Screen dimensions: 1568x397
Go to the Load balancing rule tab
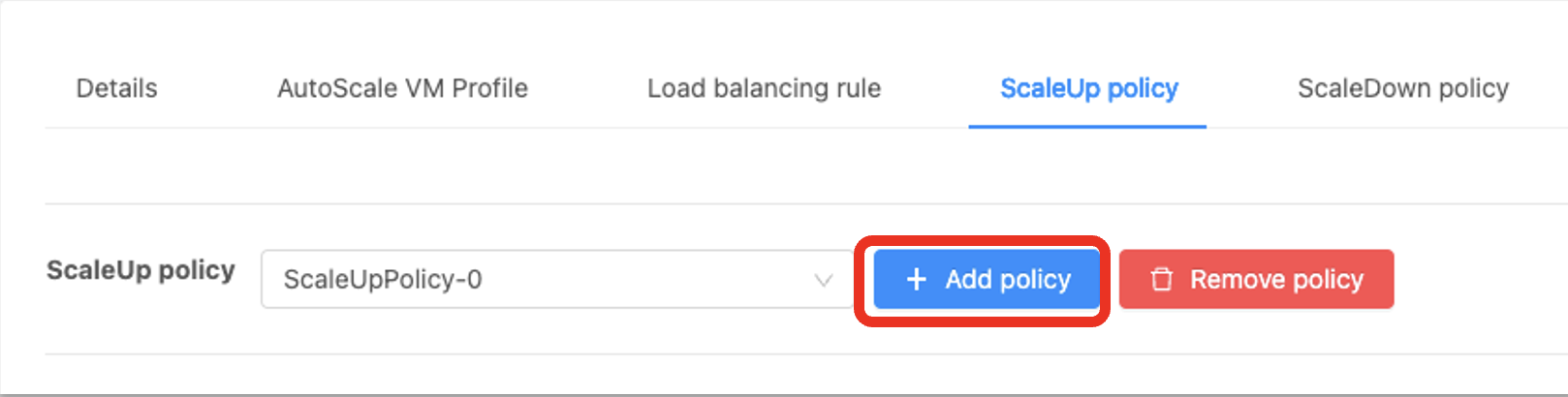(x=764, y=88)
